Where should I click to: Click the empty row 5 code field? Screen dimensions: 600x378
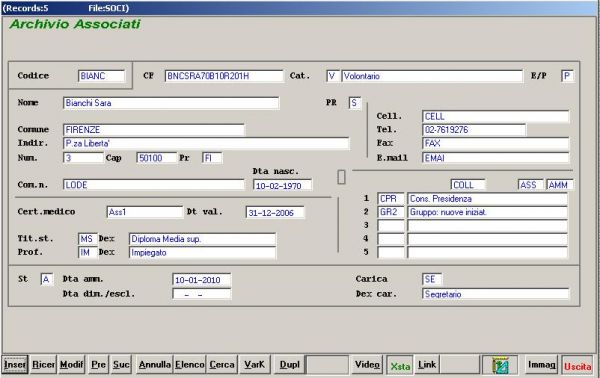click(391, 253)
